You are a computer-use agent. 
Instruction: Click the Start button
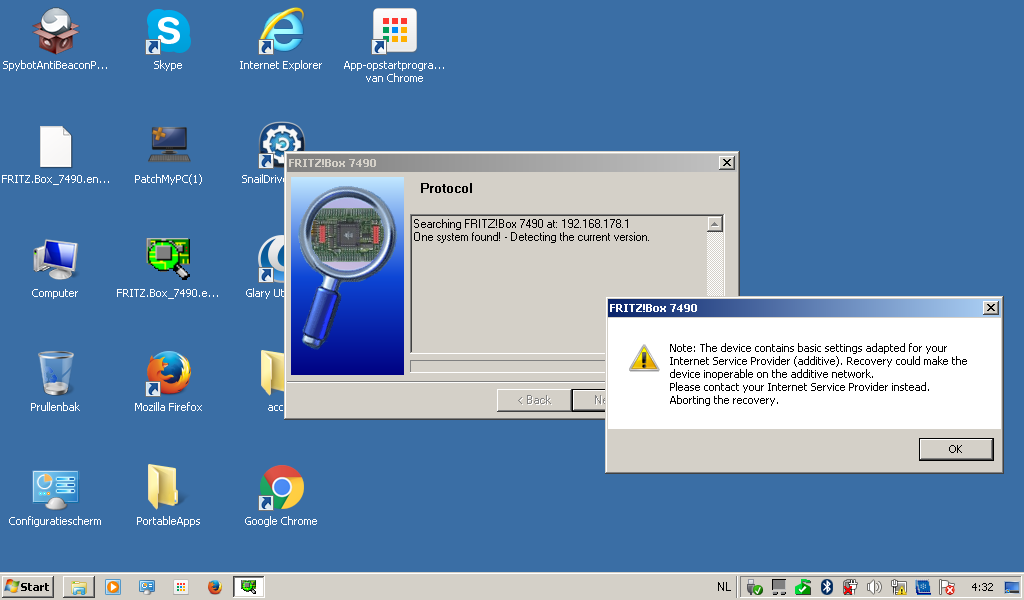point(27,587)
